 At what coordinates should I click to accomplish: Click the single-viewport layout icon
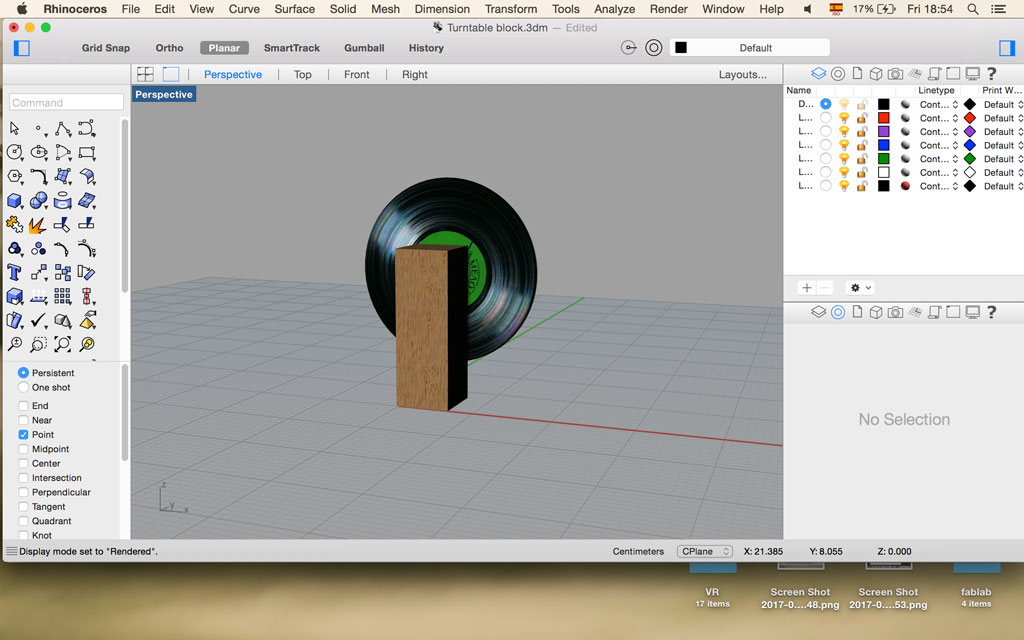170,74
